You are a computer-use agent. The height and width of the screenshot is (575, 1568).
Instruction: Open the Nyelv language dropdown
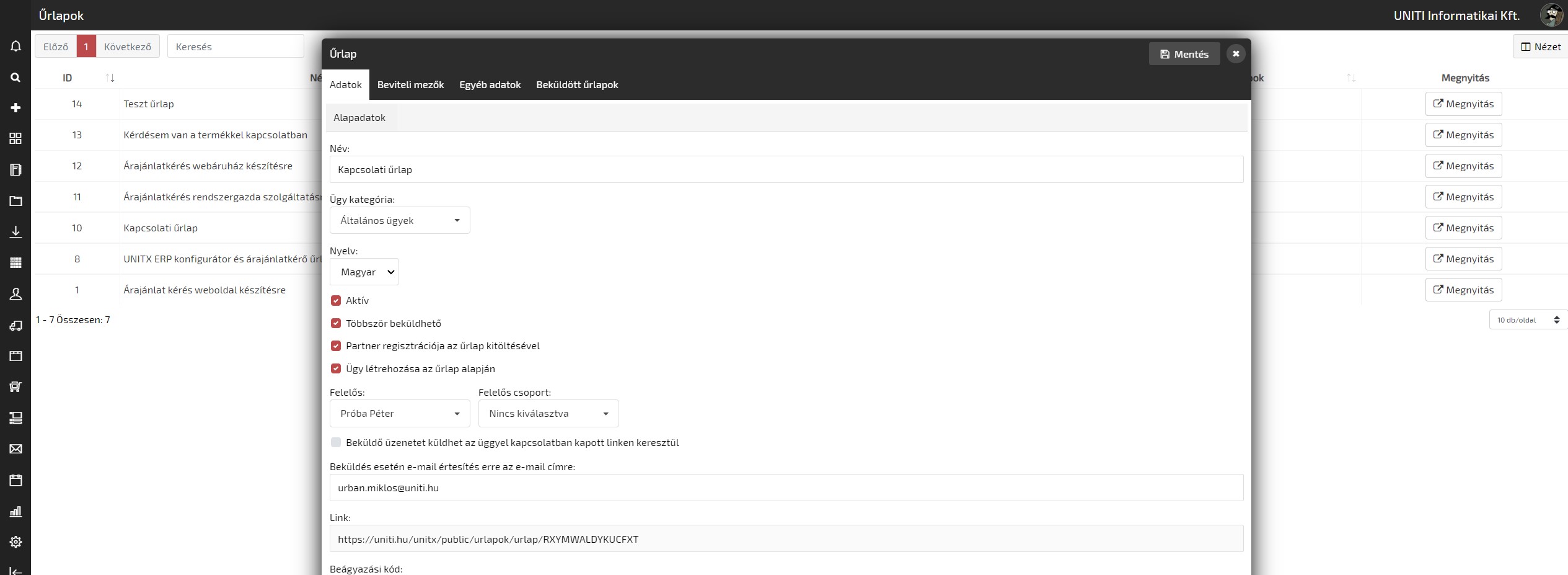coord(364,272)
